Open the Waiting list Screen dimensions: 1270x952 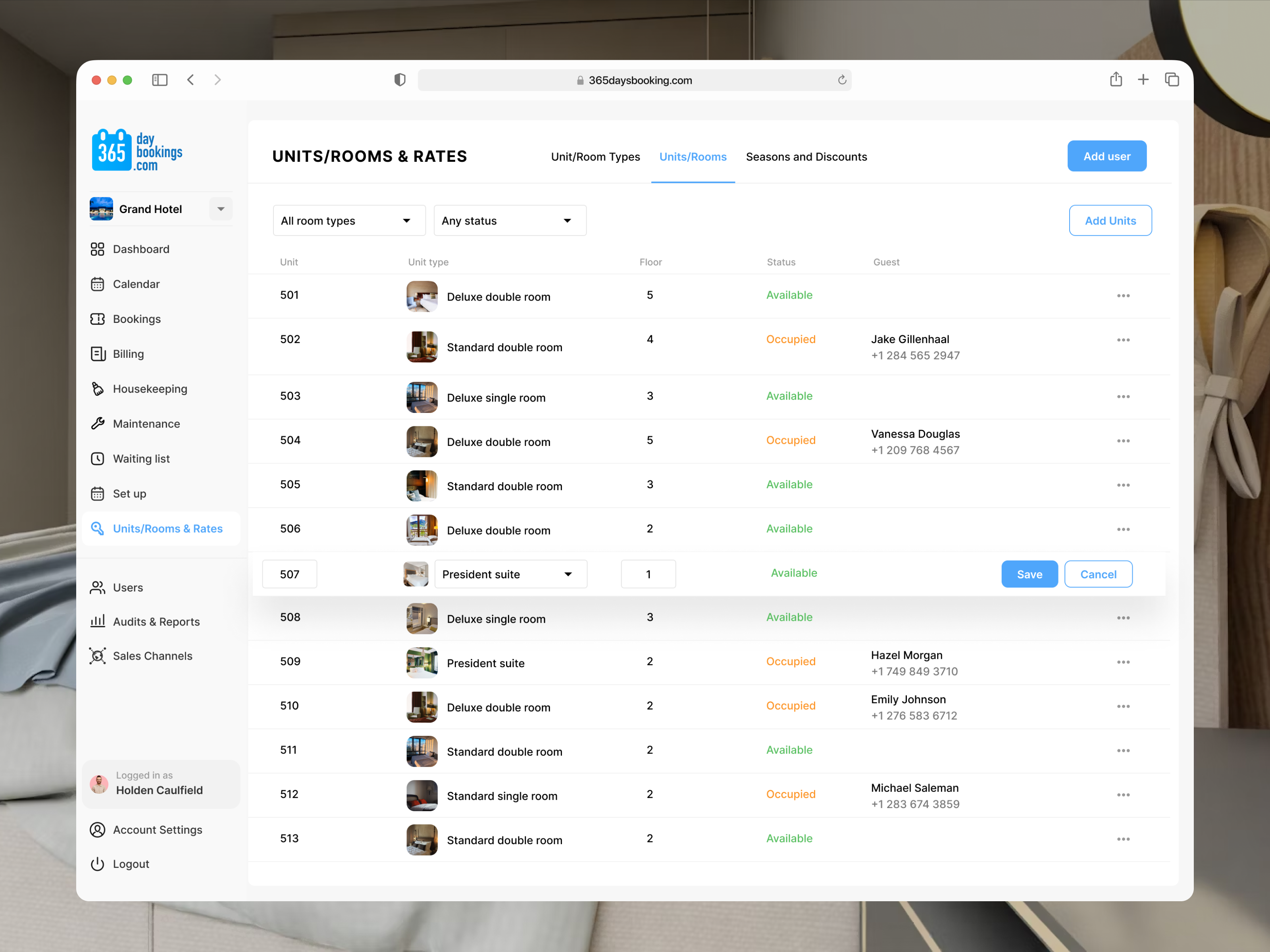(x=140, y=459)
